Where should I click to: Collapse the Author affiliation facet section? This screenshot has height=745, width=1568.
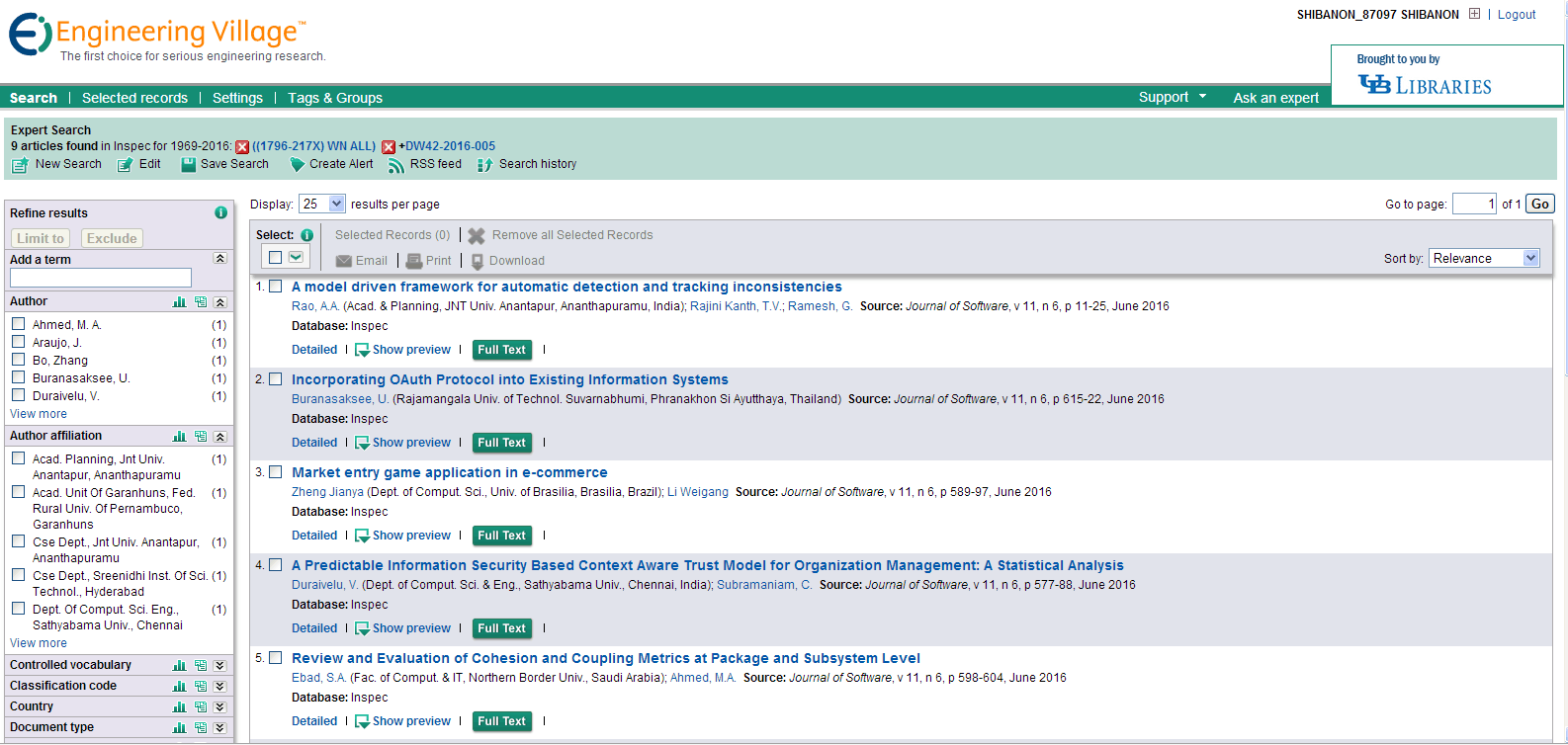220,436
